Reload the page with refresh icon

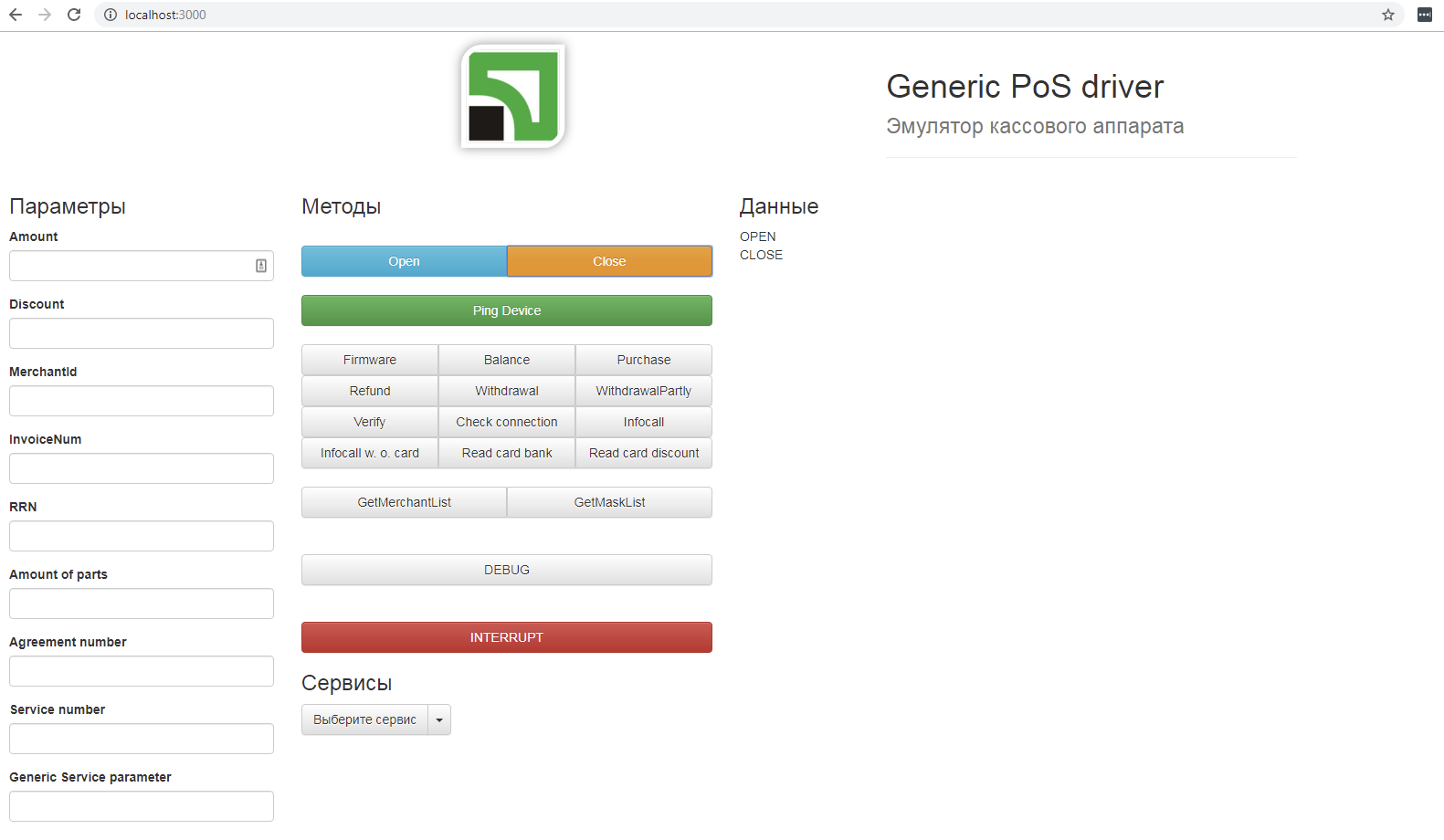[x=74, y=15]
